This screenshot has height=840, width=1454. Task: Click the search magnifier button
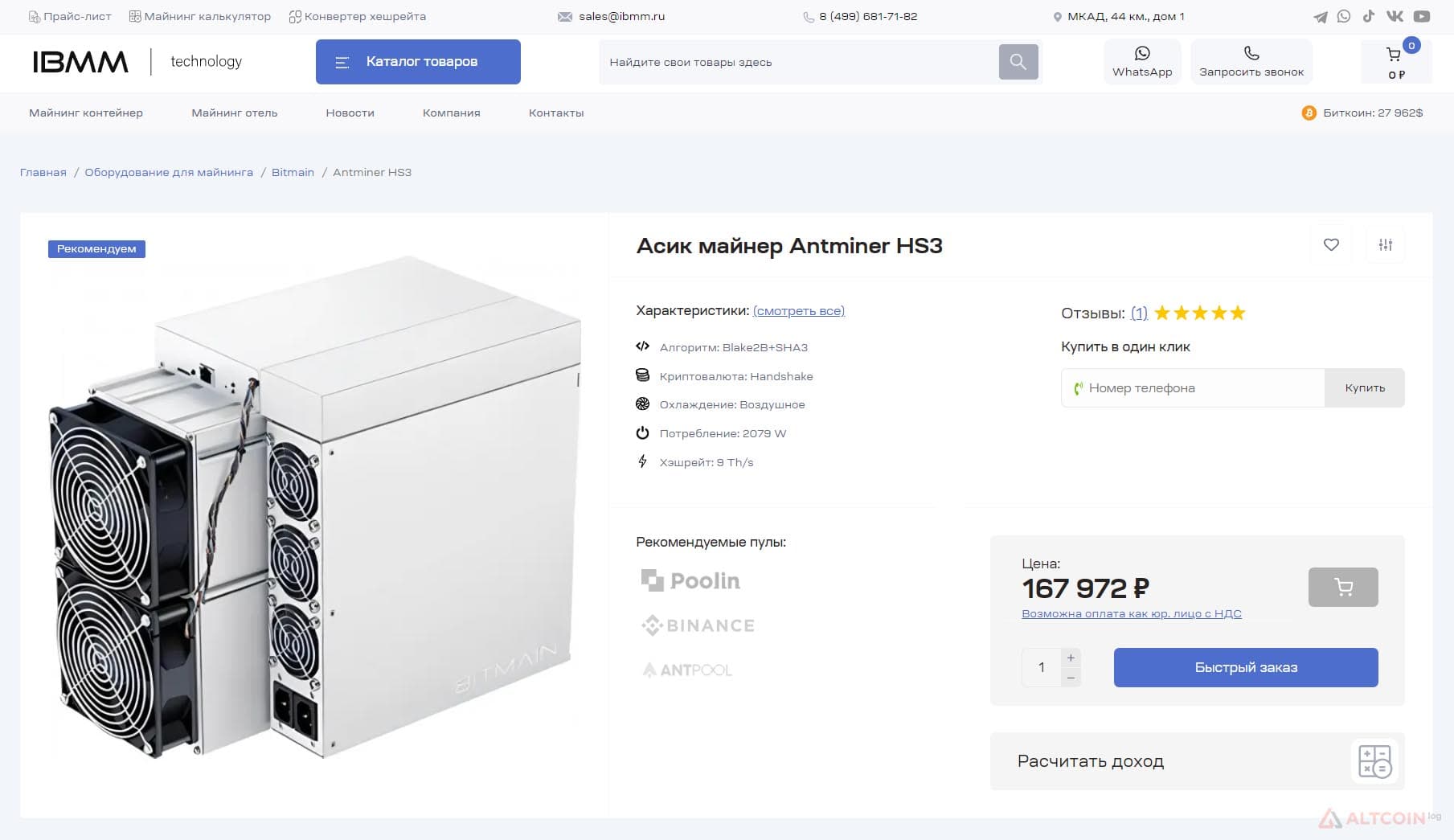[x=1018, y=62]
